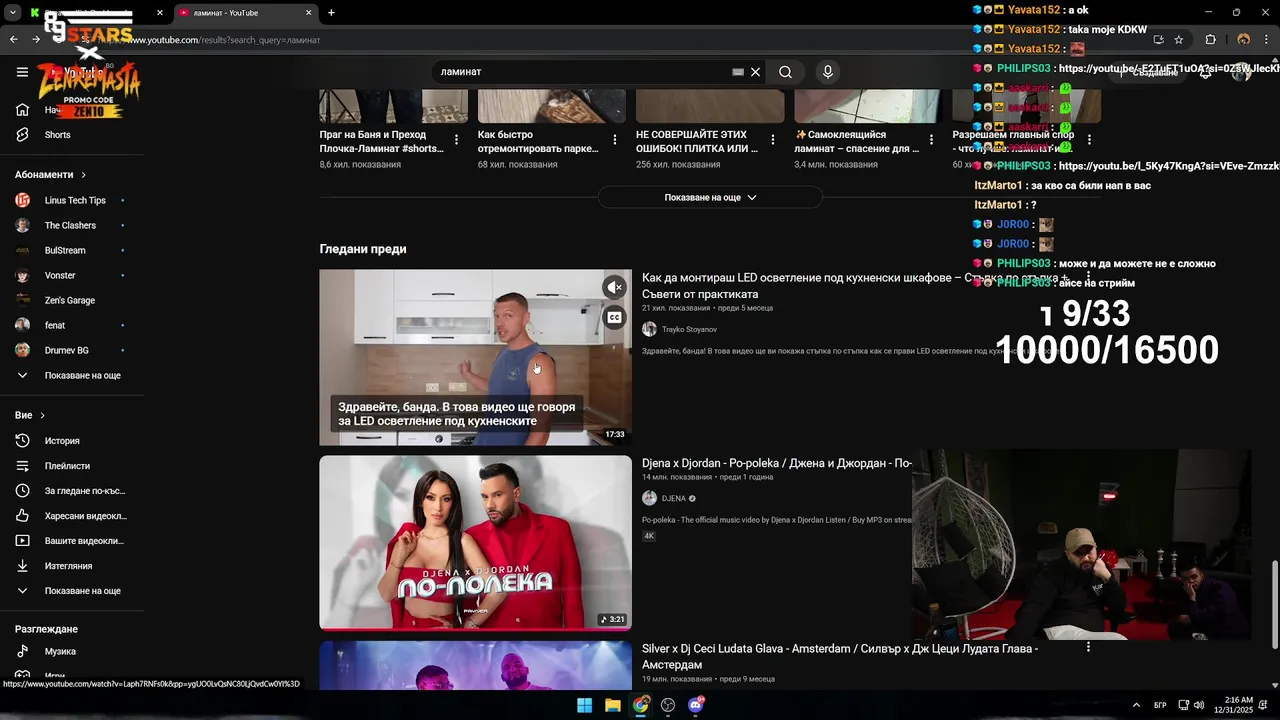
Task: Open the browser extensions puzzle icon
Action: pyautogui.click(x=1210, y=40)
